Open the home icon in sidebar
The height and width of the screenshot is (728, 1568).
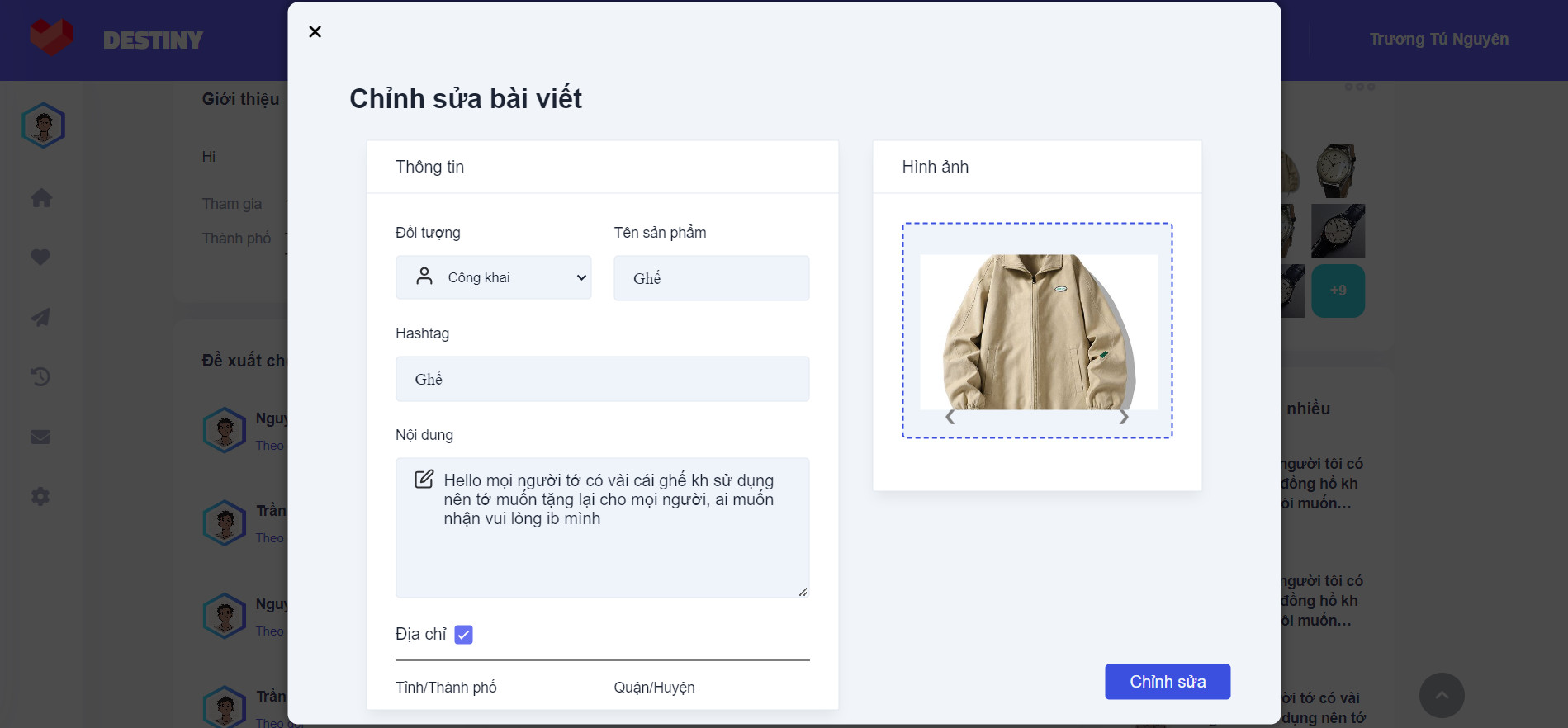(x=41, y=198)
